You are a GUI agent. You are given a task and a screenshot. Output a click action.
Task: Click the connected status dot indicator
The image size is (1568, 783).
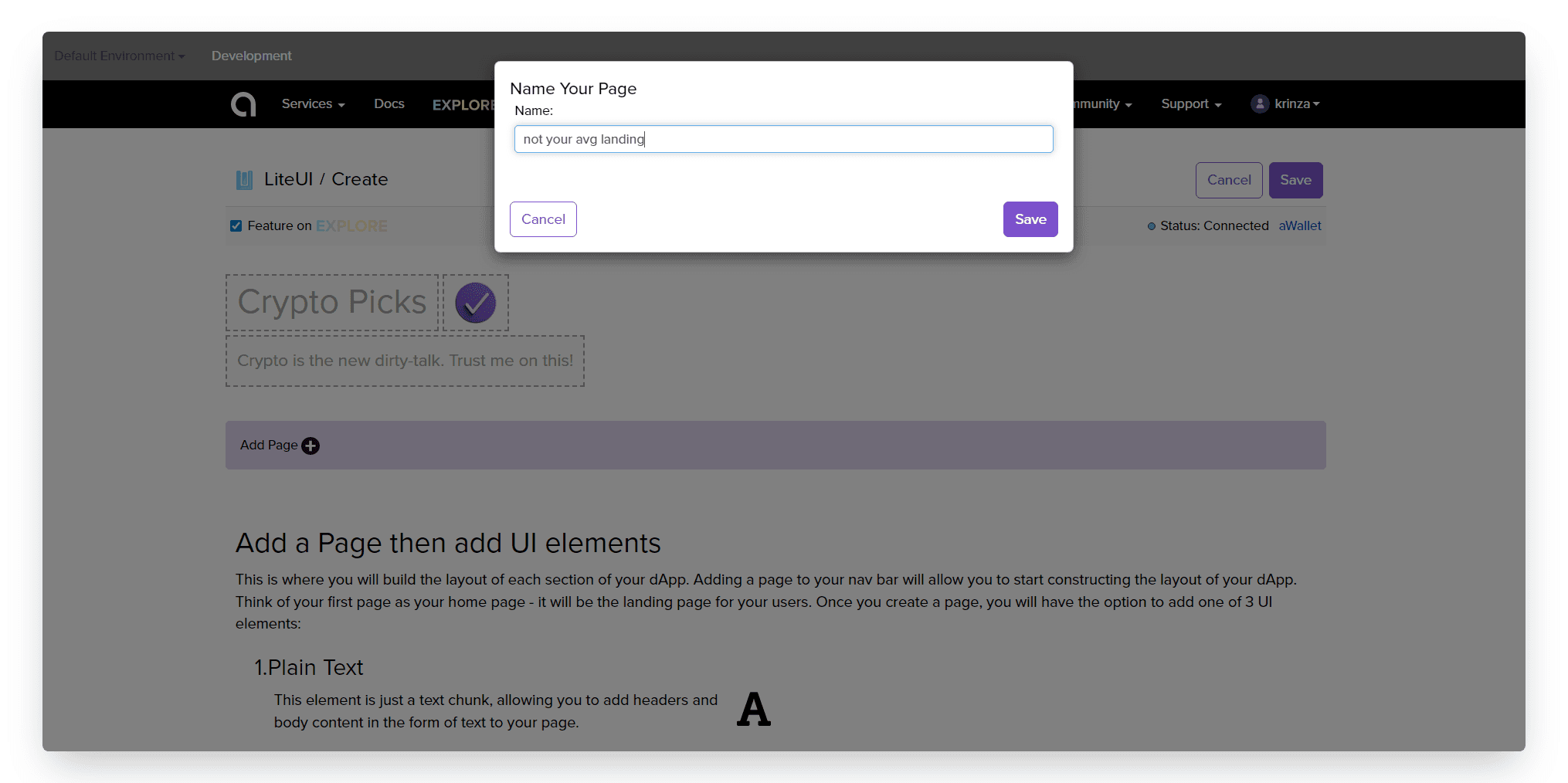coord(1151,226)
